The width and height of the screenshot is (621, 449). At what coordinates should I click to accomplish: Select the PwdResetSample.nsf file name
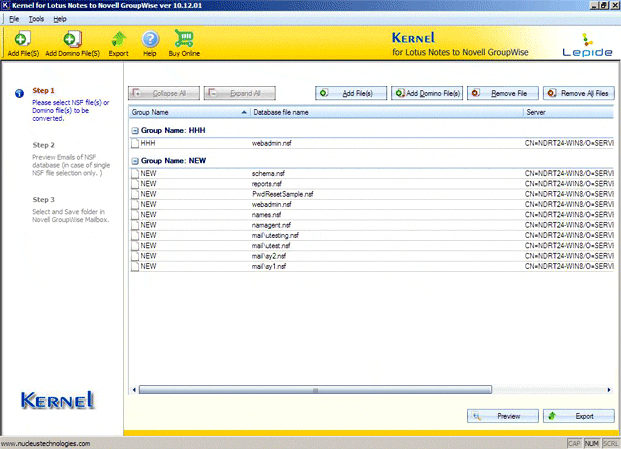[x=282, y=194]
